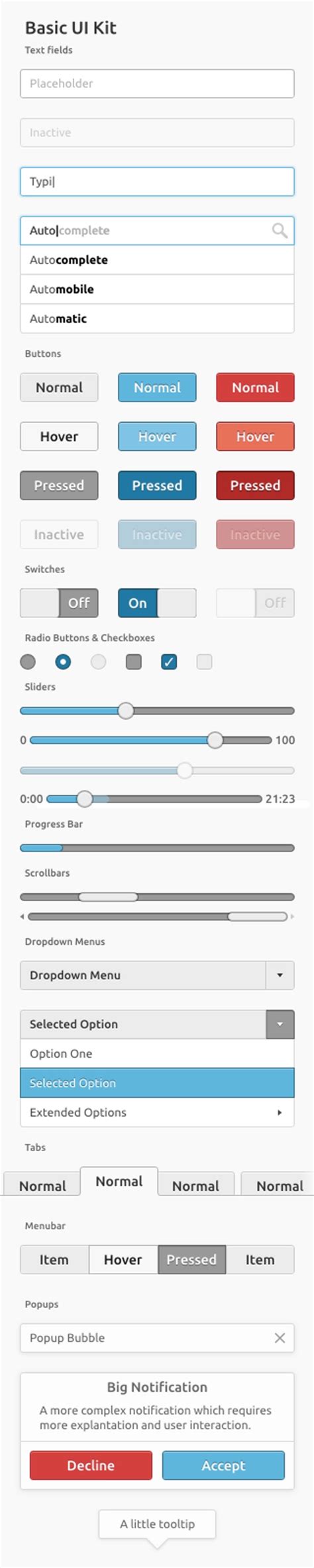314x1568 pixels.
Task: Tick the blue checked checkbox
Action: [169, 662]
